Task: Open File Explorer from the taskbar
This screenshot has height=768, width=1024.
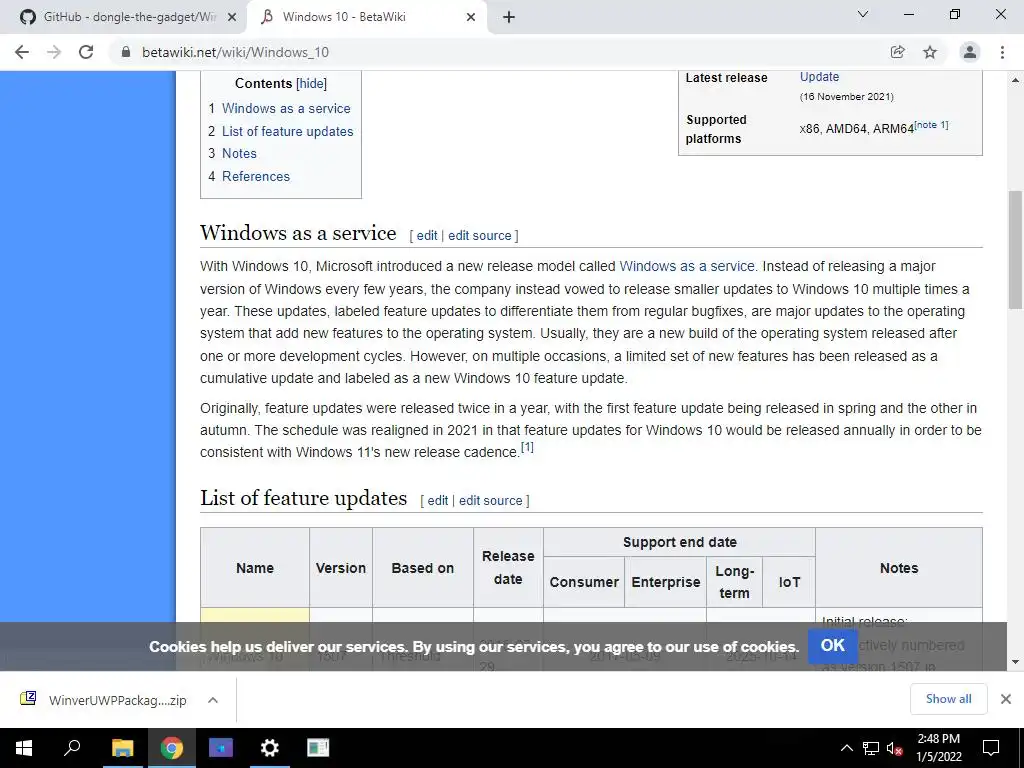Action: [x=122, y=748]
